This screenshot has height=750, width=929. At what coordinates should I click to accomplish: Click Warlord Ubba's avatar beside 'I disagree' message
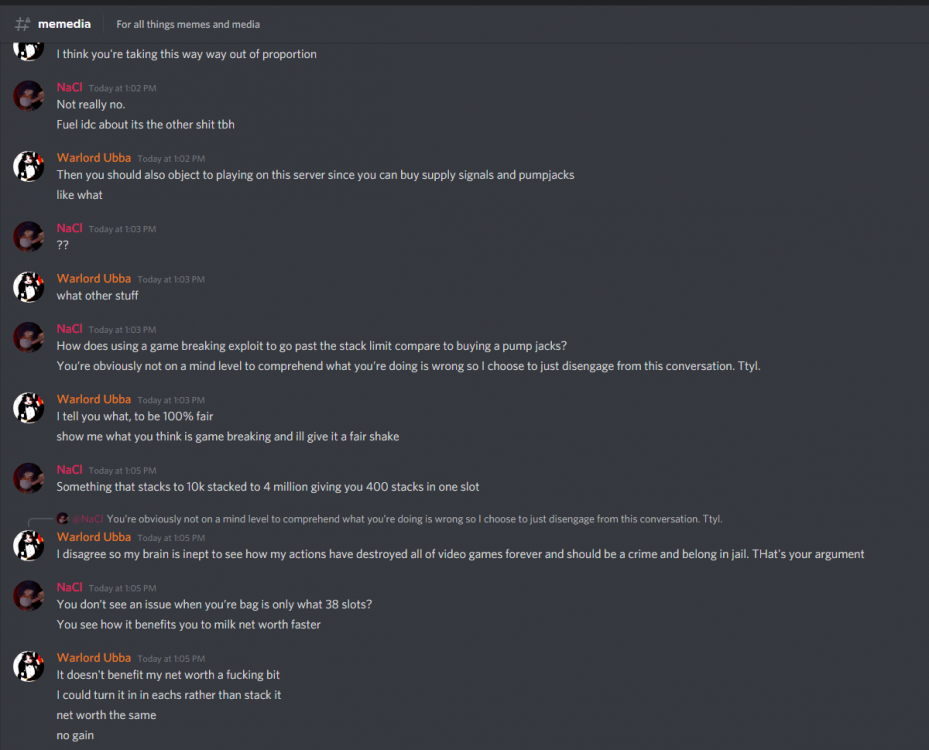tap(28, 545)
